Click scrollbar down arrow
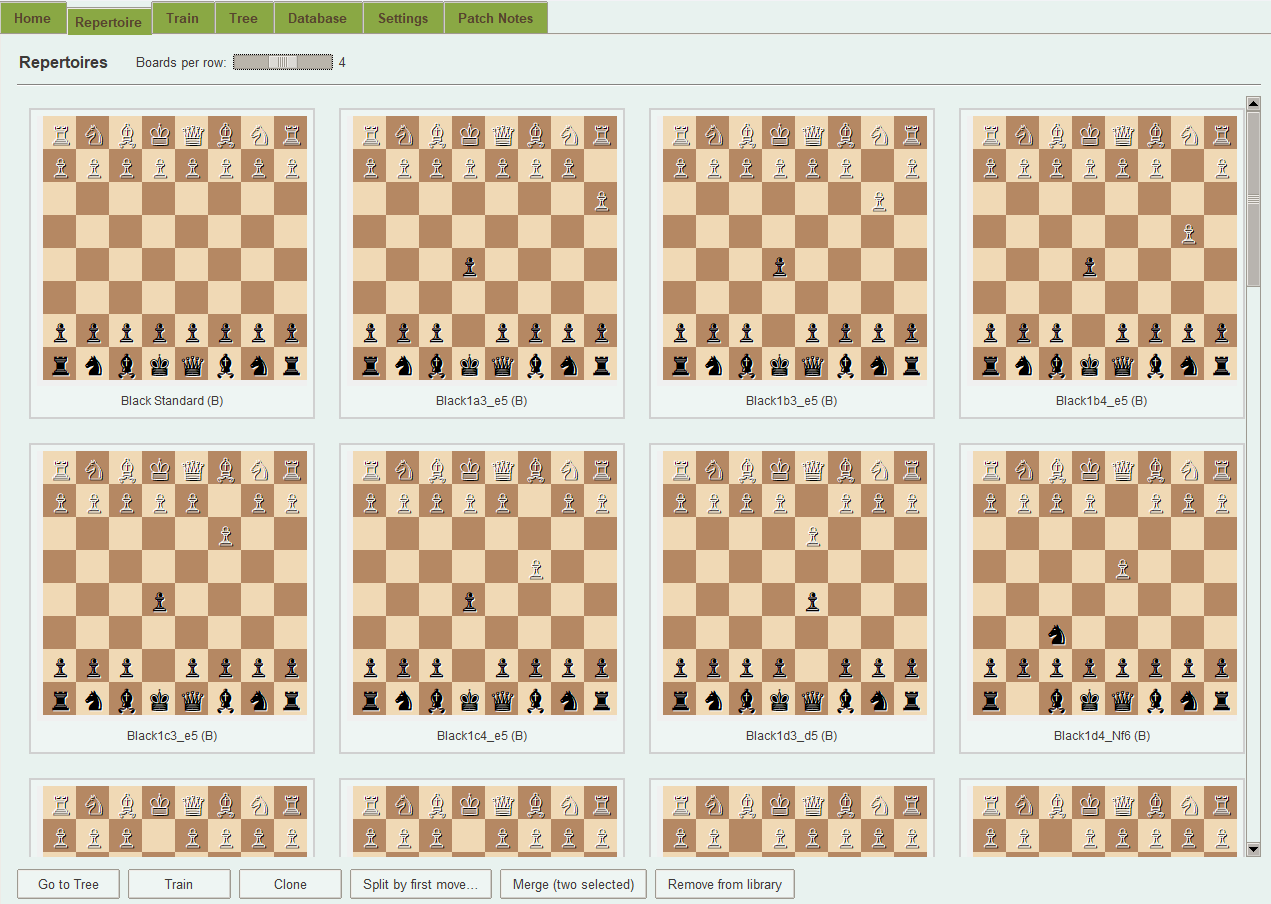The image size is (1271, 904). [x=1254, y=849]
